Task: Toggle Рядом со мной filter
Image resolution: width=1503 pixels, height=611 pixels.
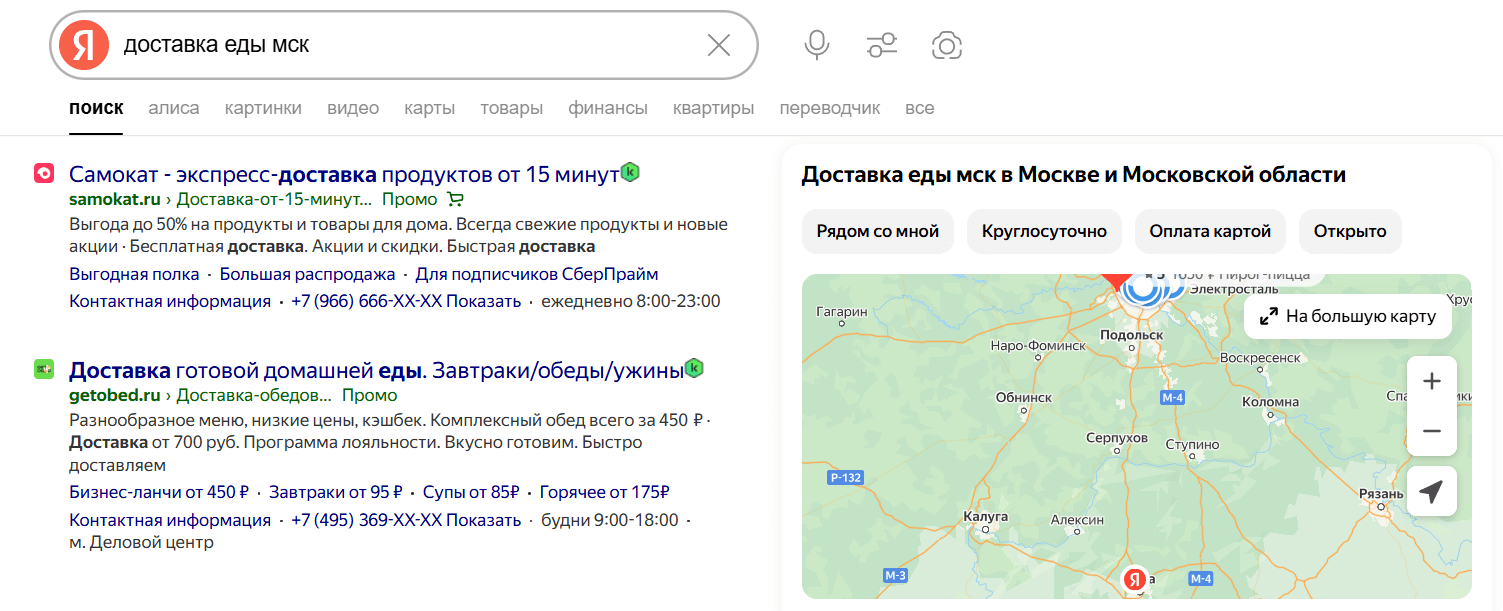Action: coord(878,231)
